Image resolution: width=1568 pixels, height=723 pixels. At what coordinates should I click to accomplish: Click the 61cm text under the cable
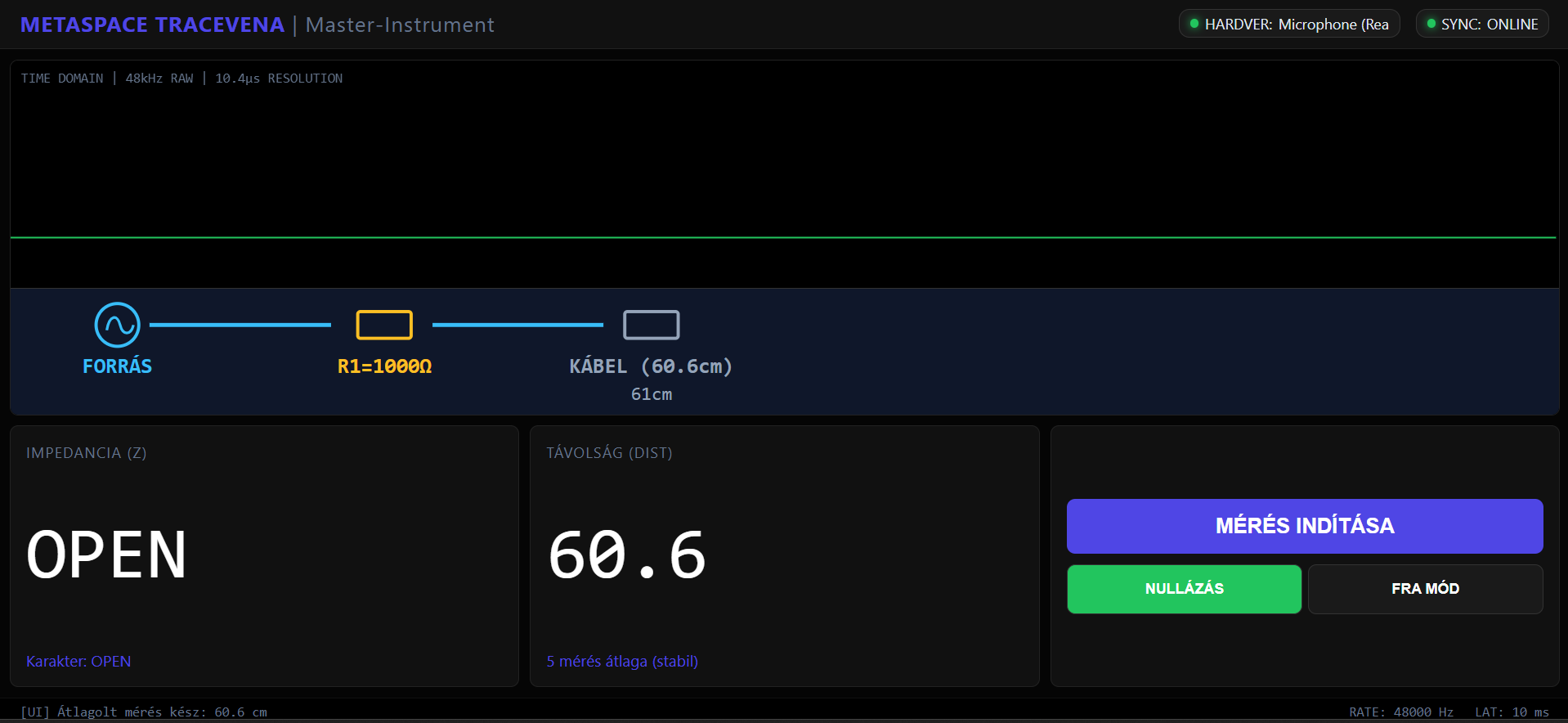pos(651,394)
